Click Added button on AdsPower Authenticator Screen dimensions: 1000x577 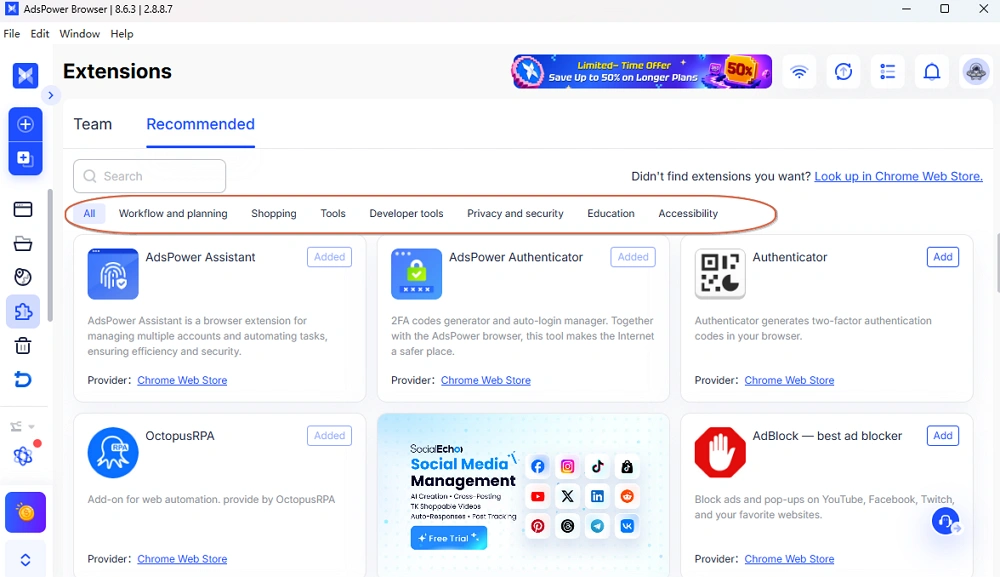coord(633,257)
